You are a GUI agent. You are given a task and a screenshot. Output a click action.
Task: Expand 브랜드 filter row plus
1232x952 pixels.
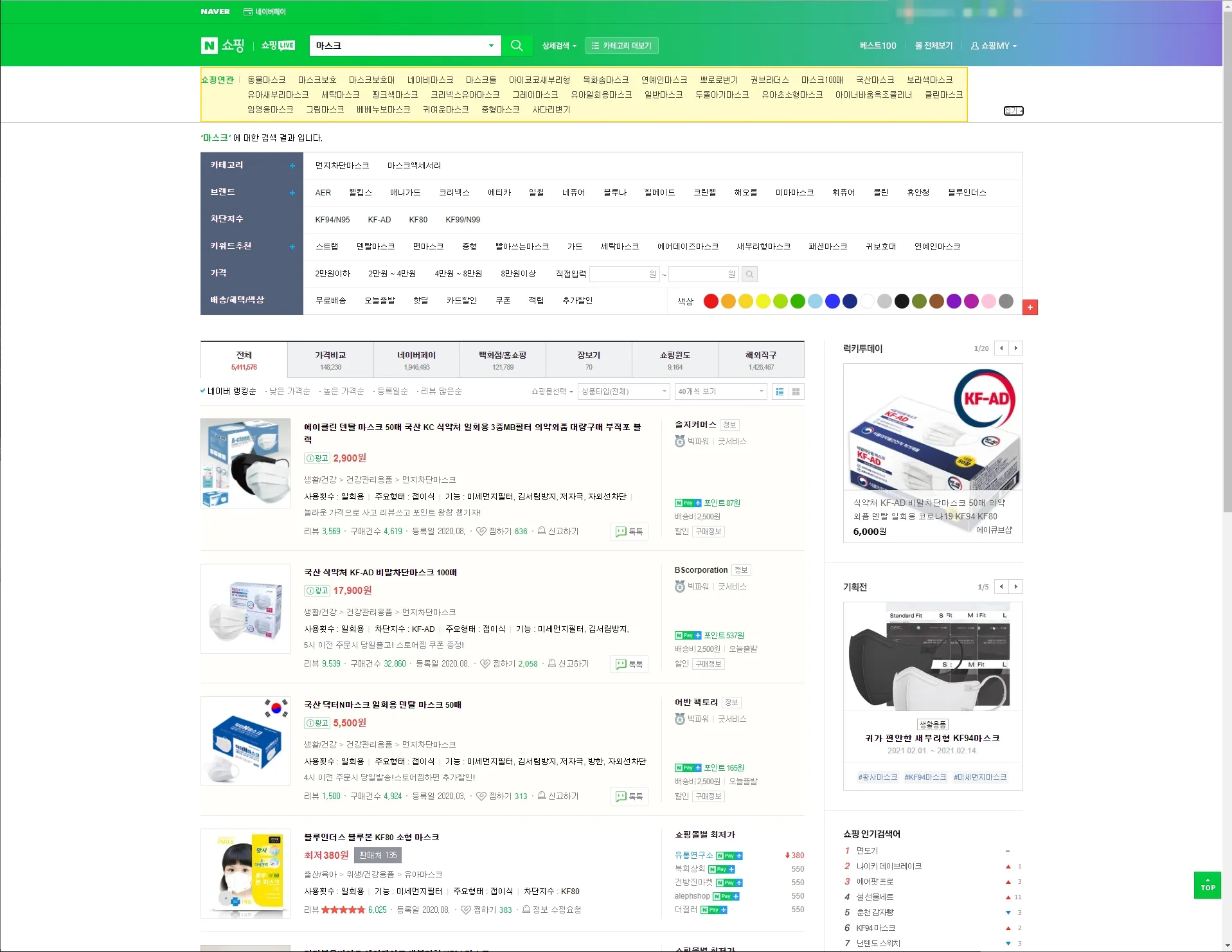(x=292, y=193)
